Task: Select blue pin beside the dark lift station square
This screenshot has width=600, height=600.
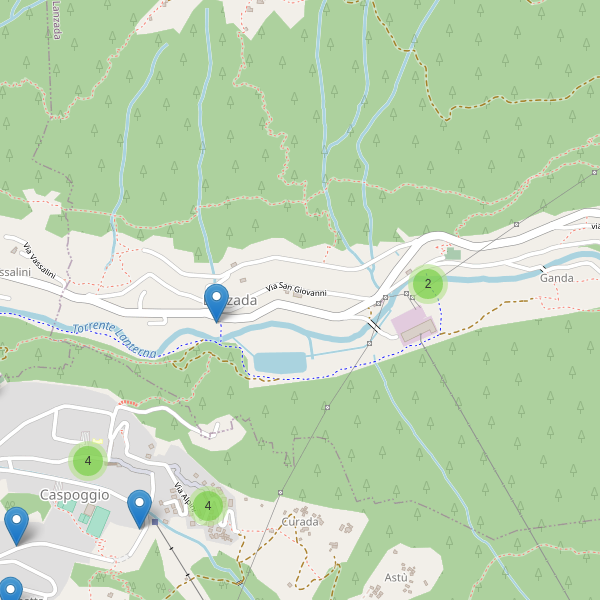Action: coord(139,509)
